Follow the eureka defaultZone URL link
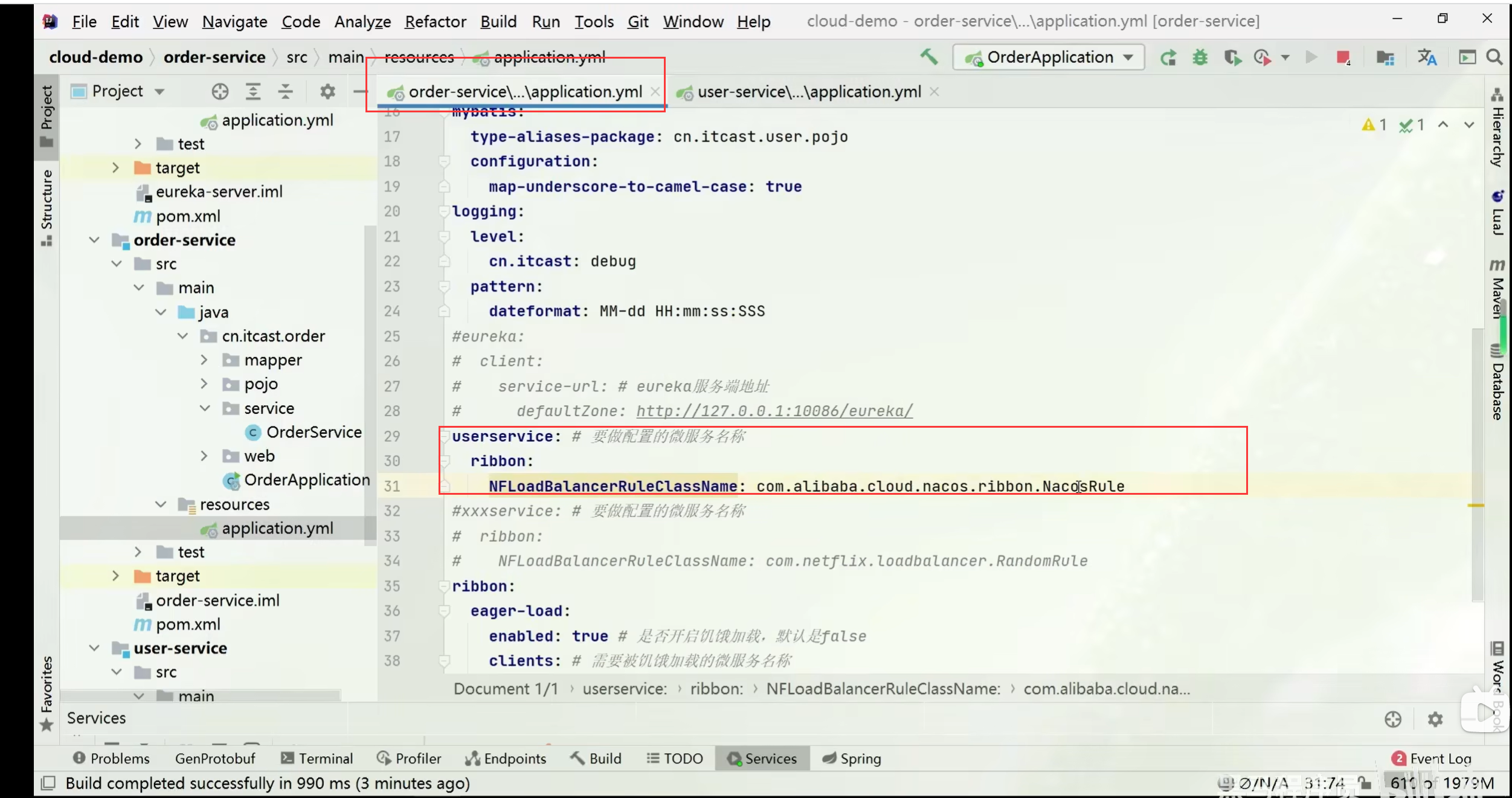The height and width of the screenshot is (798, 1512). (774, 411)
